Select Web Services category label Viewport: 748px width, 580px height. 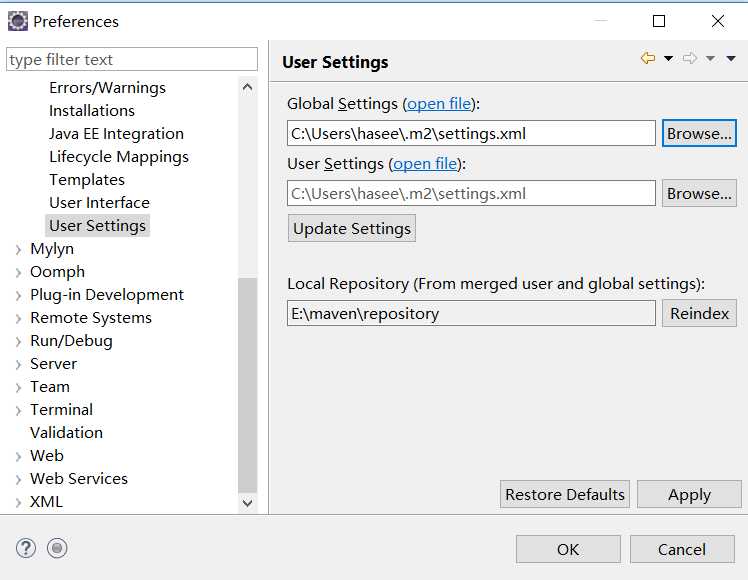tap(79, 479)
